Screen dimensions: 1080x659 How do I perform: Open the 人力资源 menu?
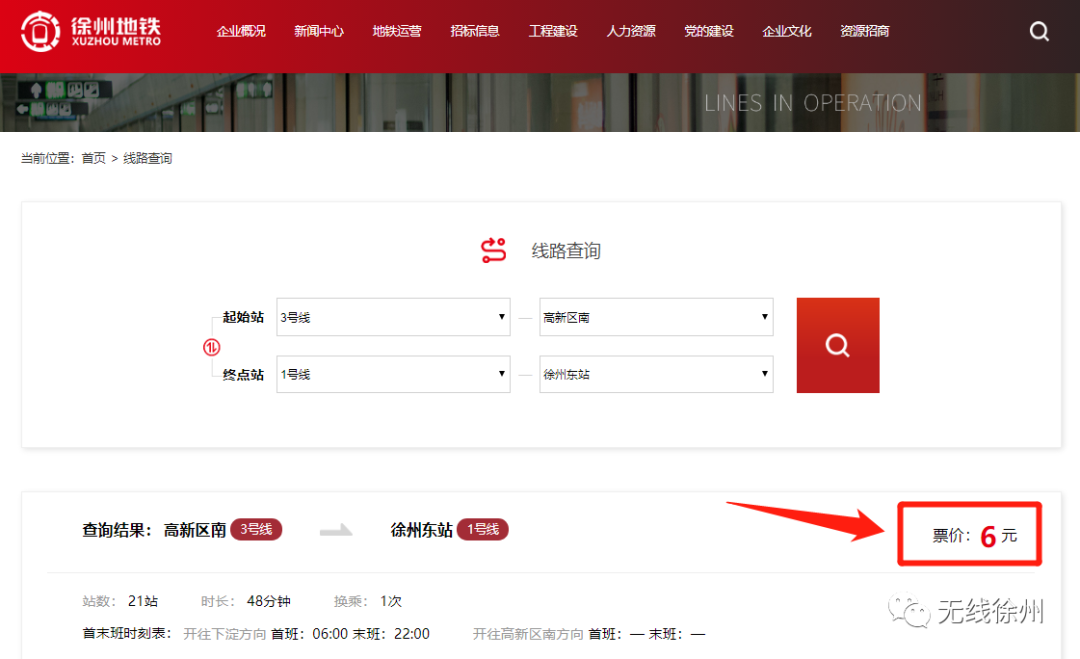(x=631, y=31)
